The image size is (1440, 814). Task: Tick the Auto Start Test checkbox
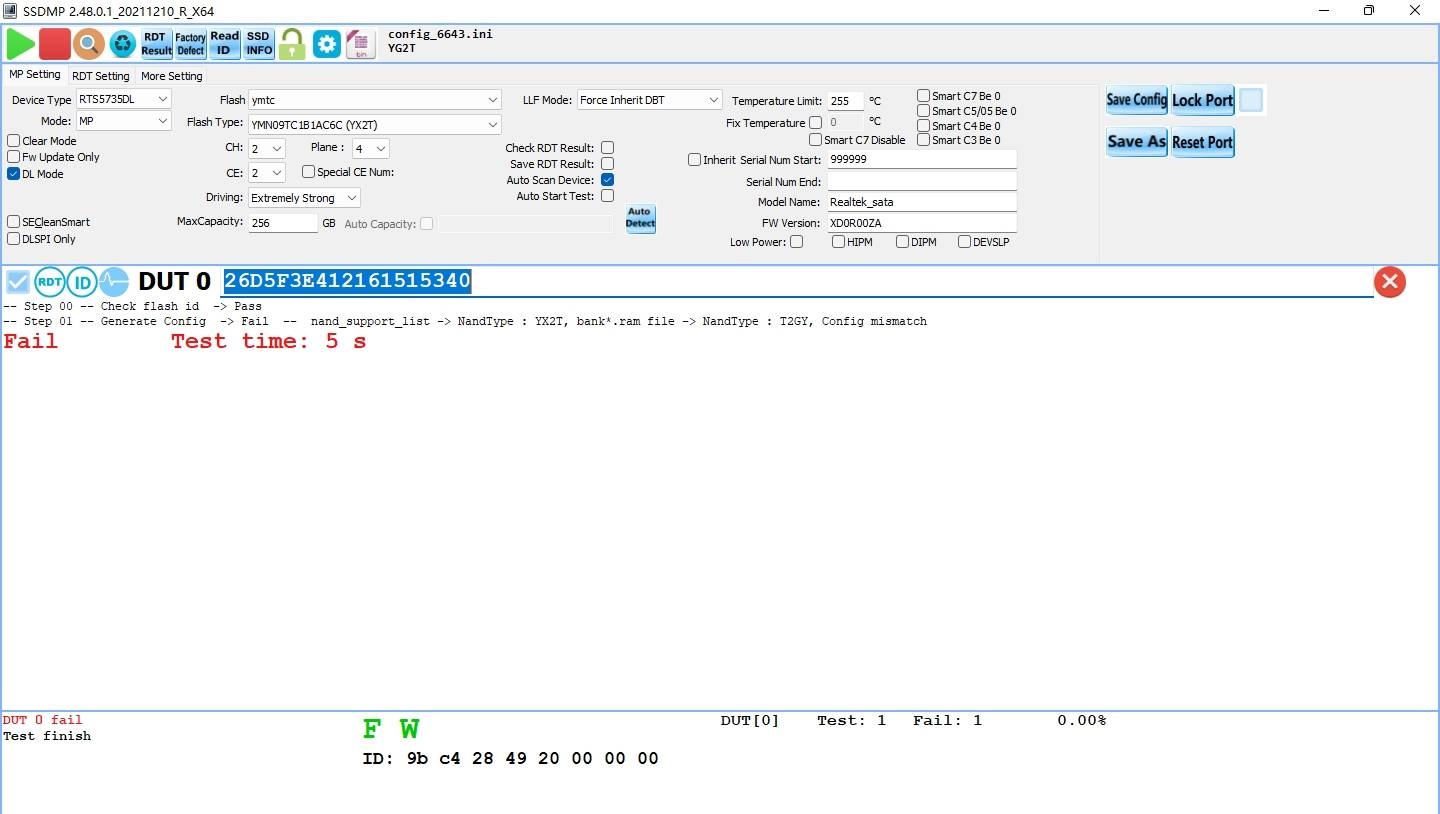click(x=607, y=196)
